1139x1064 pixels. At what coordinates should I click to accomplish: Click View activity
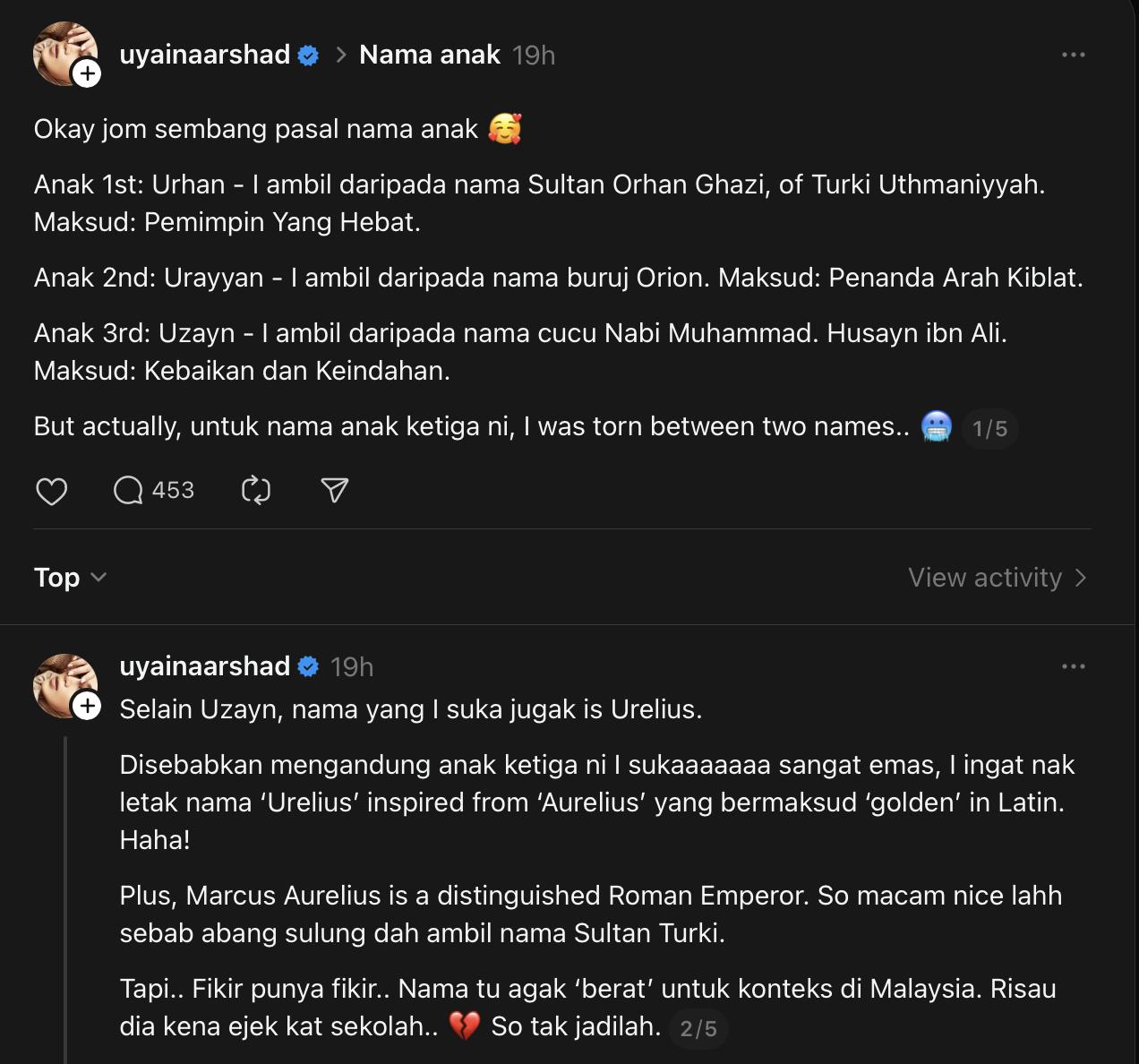pos(985,578)
